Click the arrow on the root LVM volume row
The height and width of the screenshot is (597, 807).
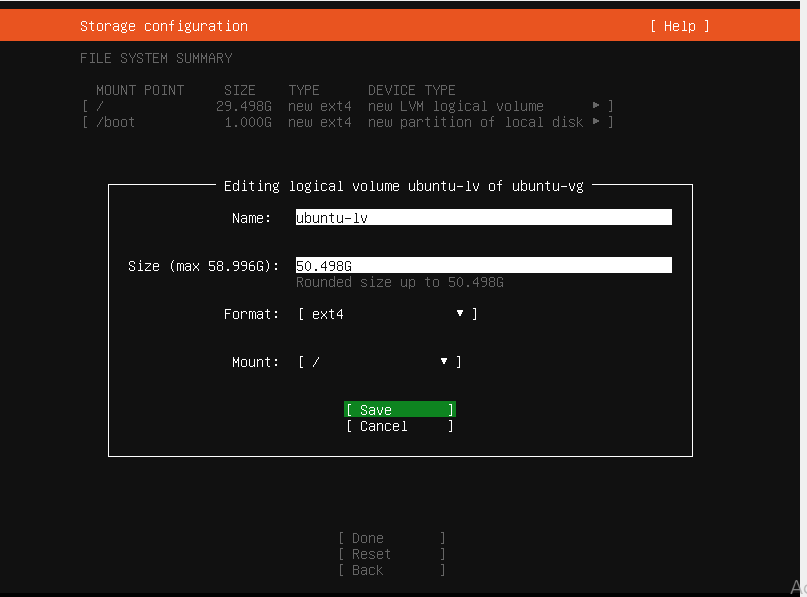597,106
